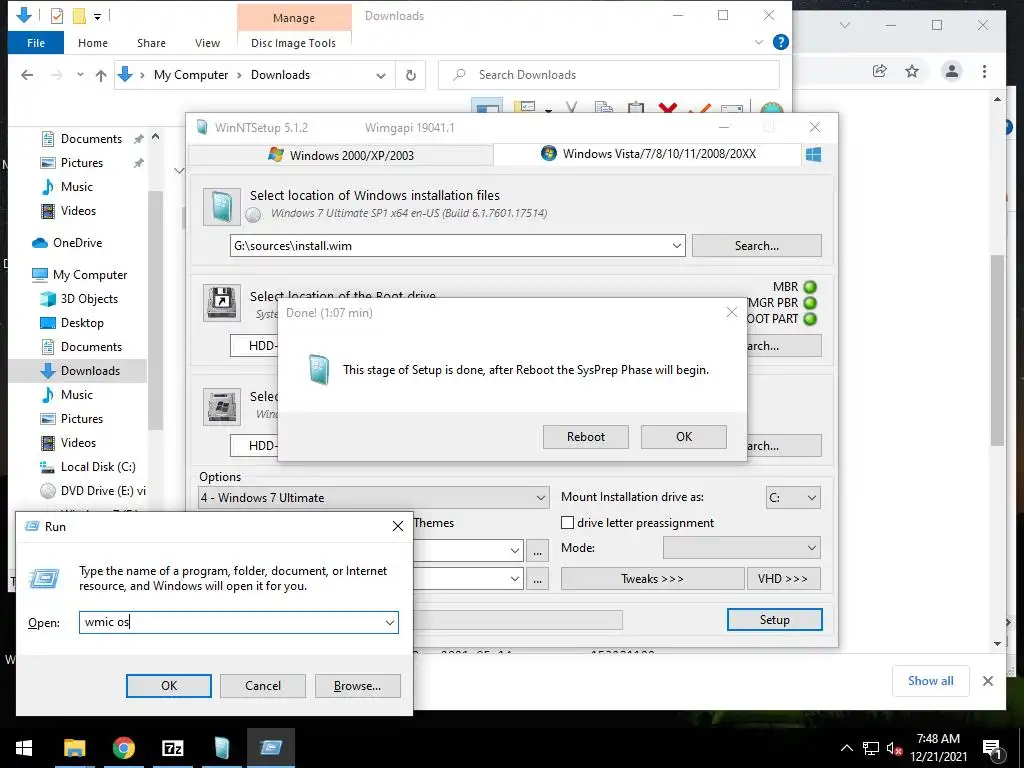Select OneDrive in the navigation pane
Screen dimensions: 1024x768
click(77, 243)
